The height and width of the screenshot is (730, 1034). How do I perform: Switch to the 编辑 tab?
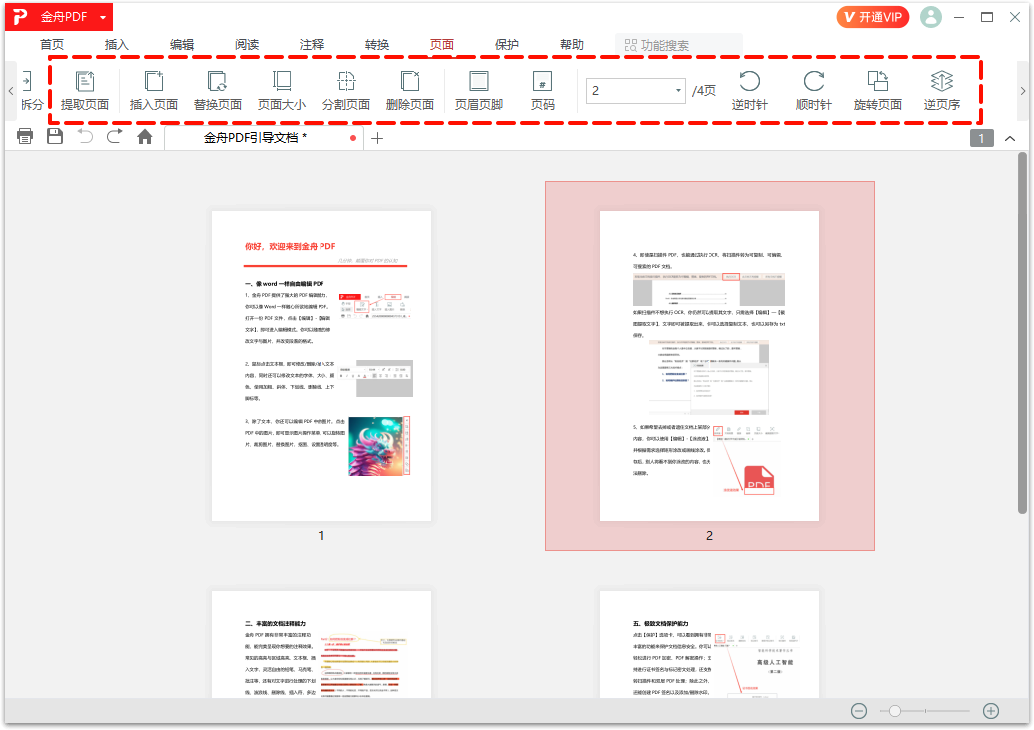[x=181, y=44]
